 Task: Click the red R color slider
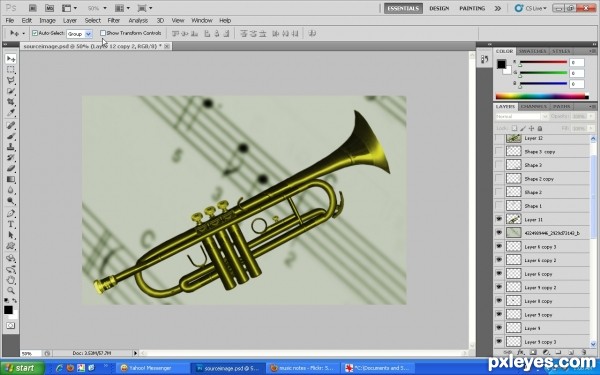click(543, 62)
